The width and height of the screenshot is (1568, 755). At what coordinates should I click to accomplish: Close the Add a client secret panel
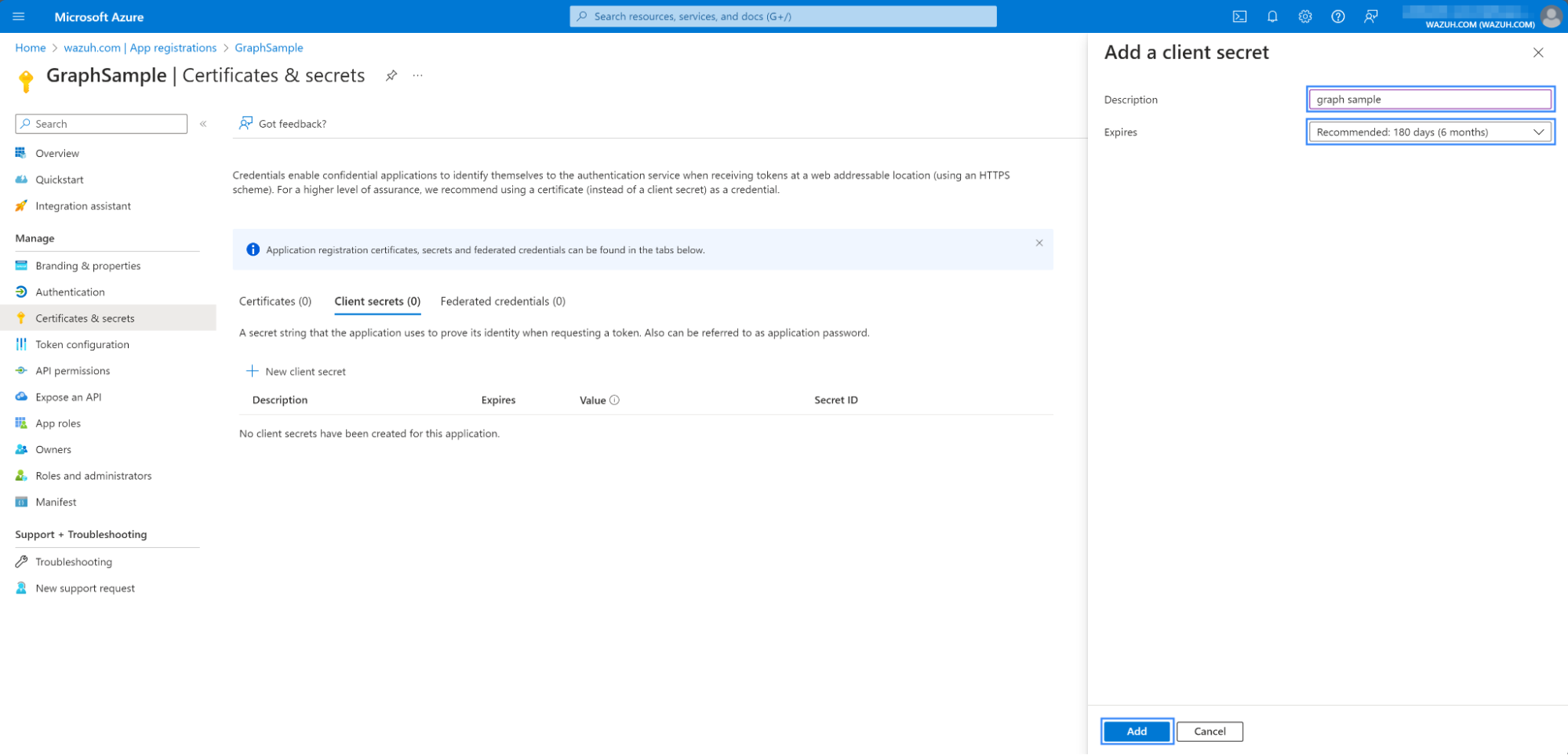click(1537, 53)
